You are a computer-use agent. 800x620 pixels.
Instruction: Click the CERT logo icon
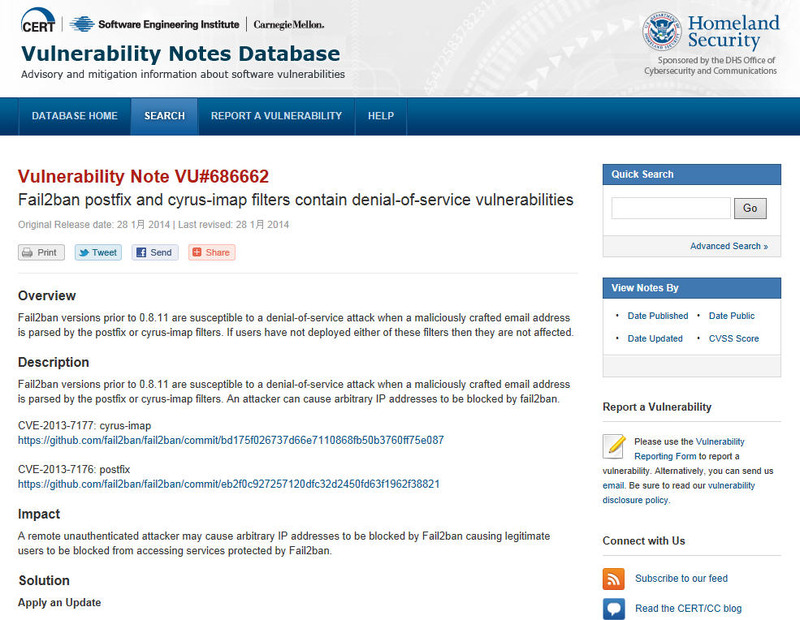pyautogui.click(x=38, y=24)
